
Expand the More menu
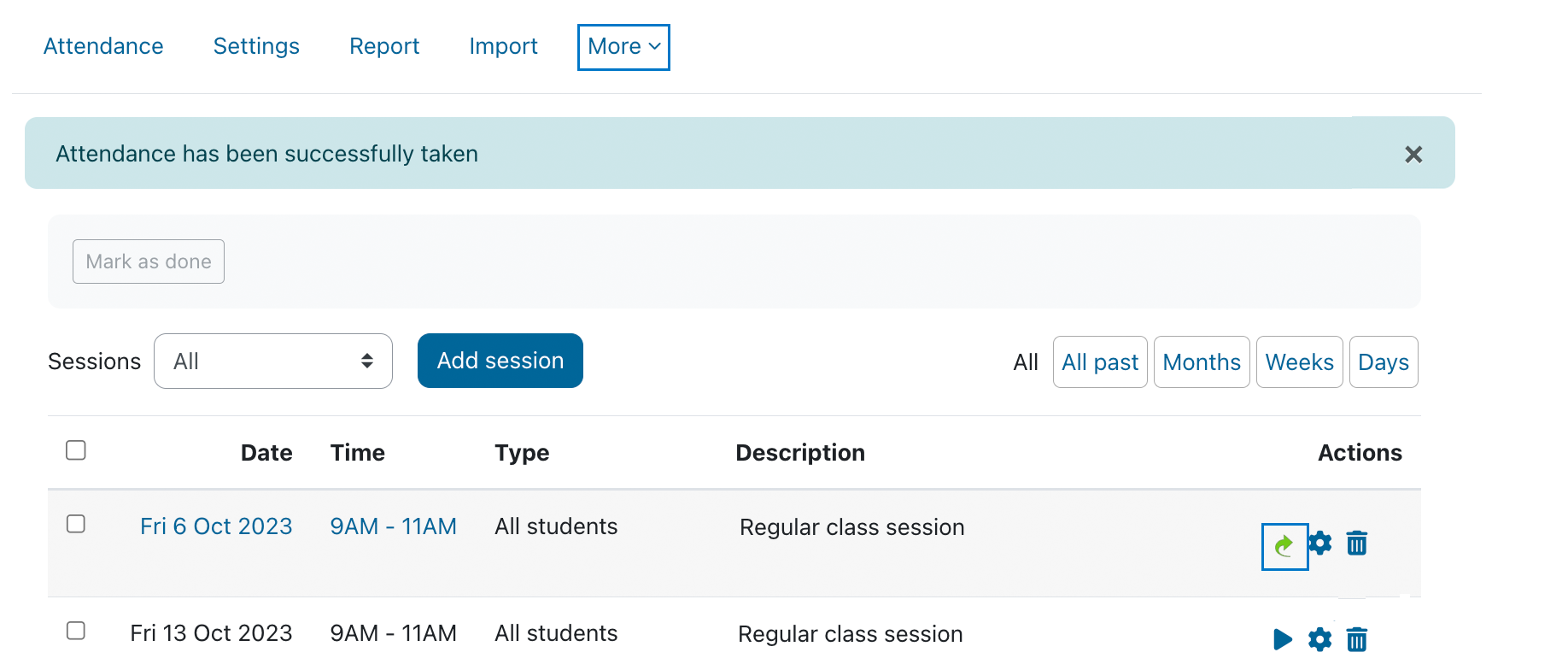tap(623, 47)
